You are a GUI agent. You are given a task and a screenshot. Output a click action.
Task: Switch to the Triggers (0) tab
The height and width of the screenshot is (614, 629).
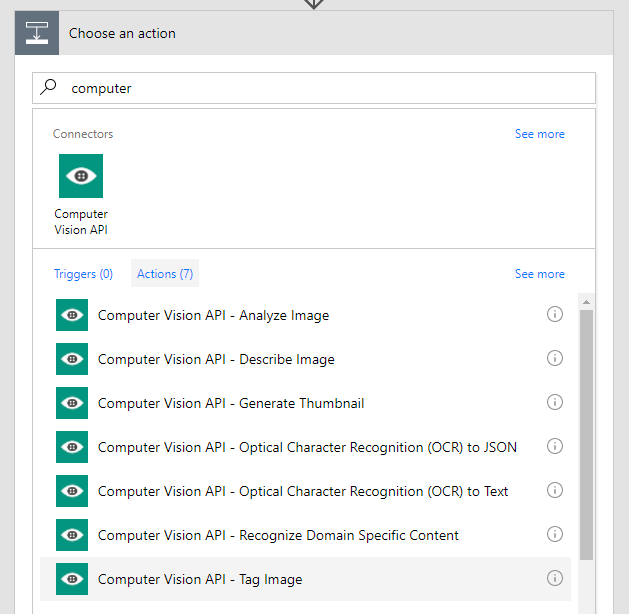point(83,274)
